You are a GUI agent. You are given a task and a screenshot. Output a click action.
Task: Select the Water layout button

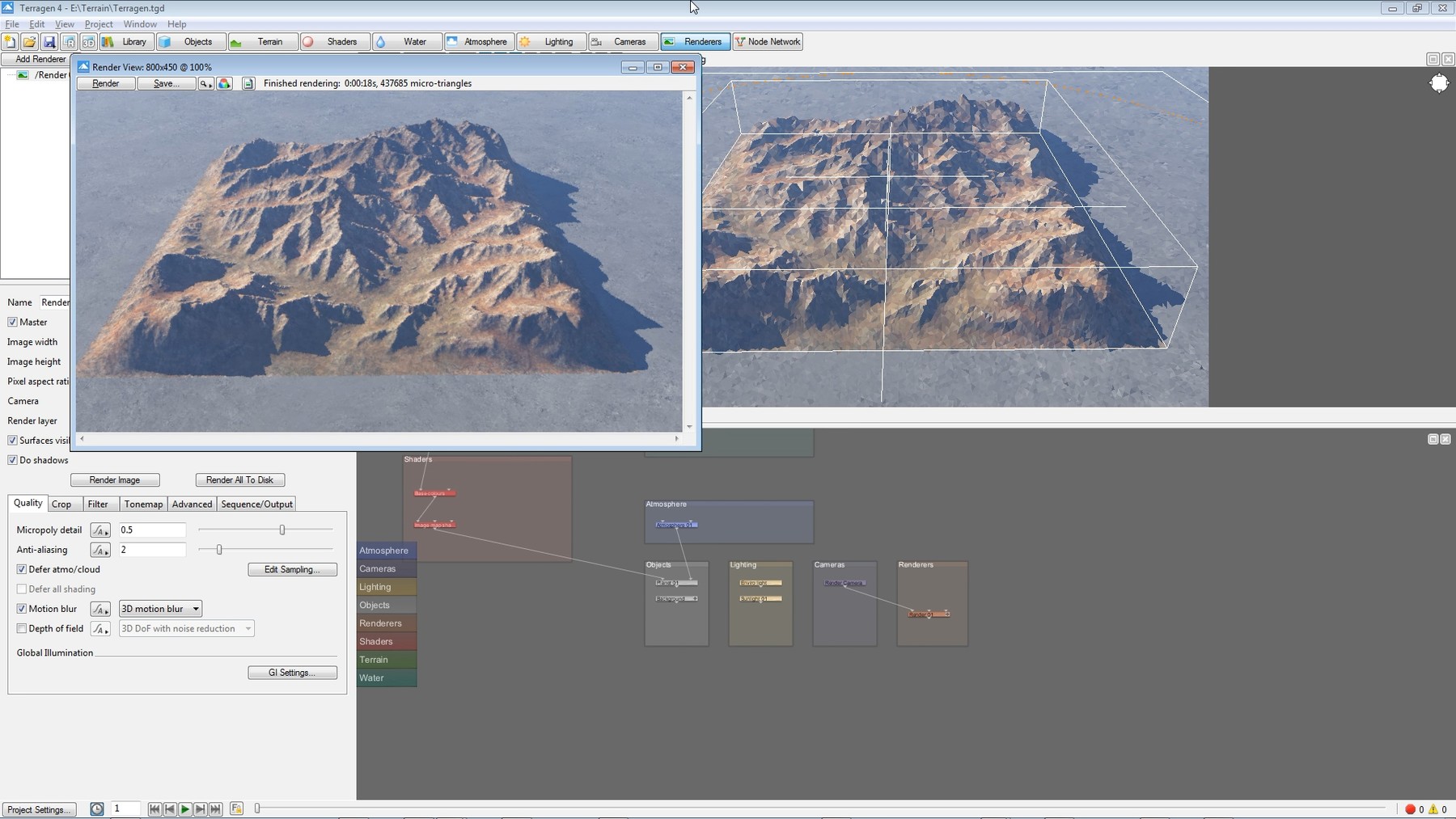[x=414, y=41]
